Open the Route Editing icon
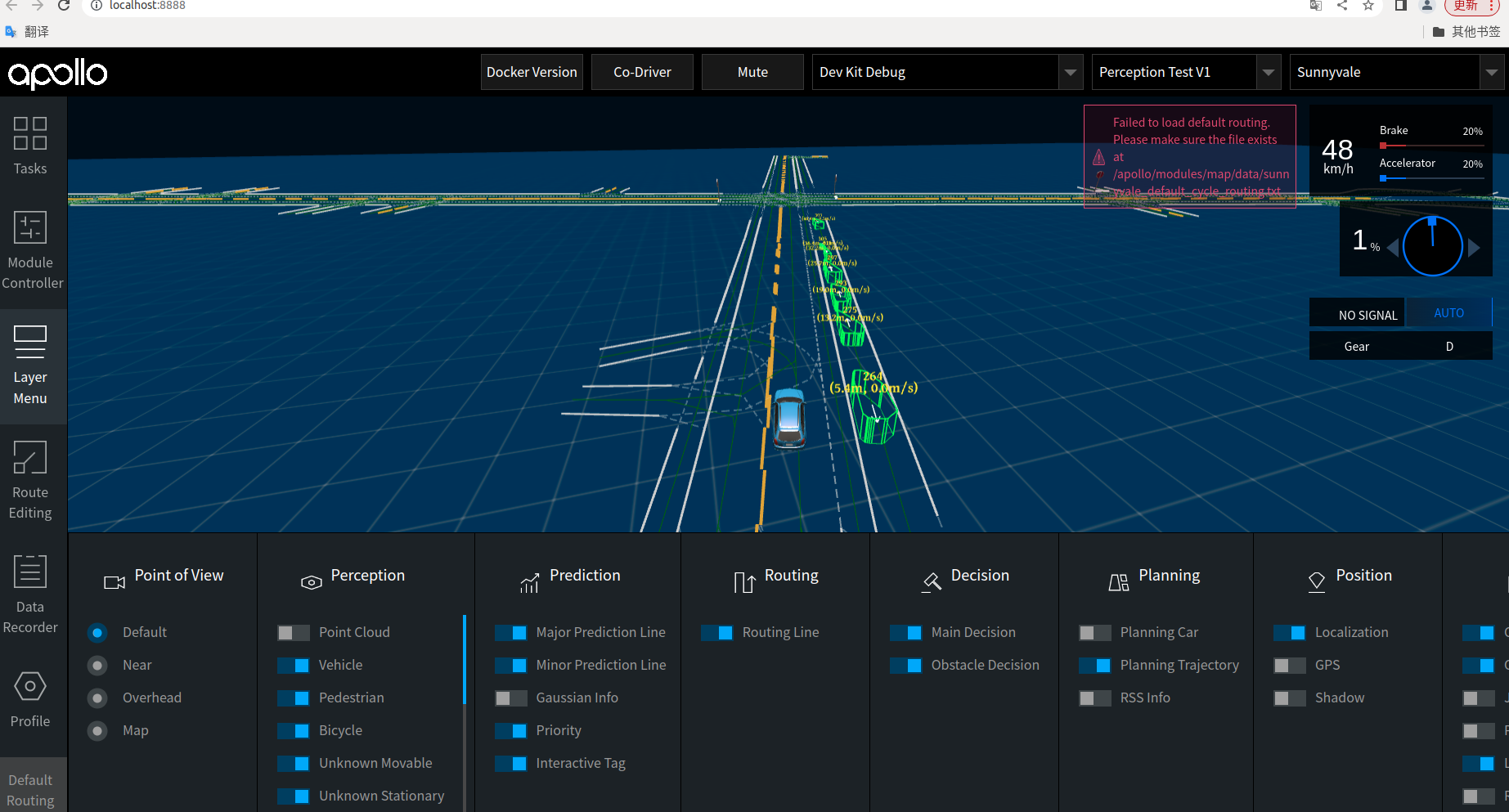This screenshot has width=1509, height=812. (30, 457)
